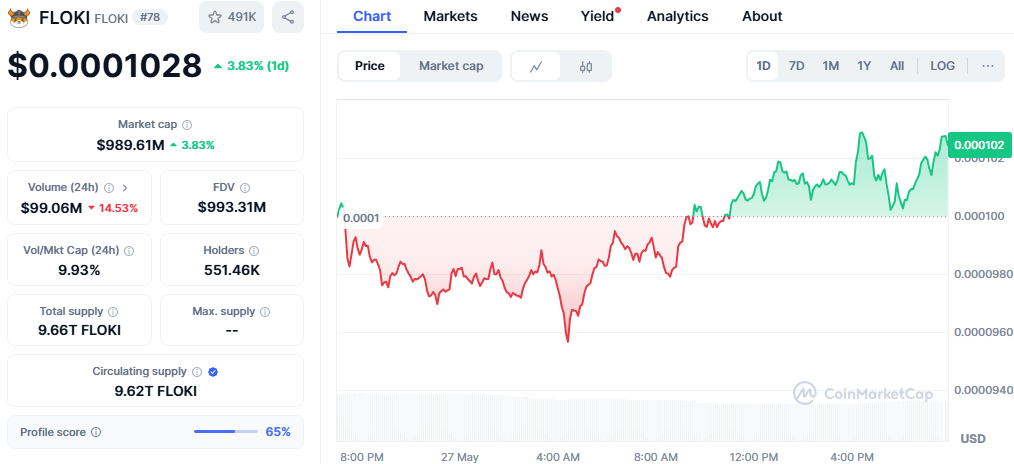Select the 1D time range

764,66
